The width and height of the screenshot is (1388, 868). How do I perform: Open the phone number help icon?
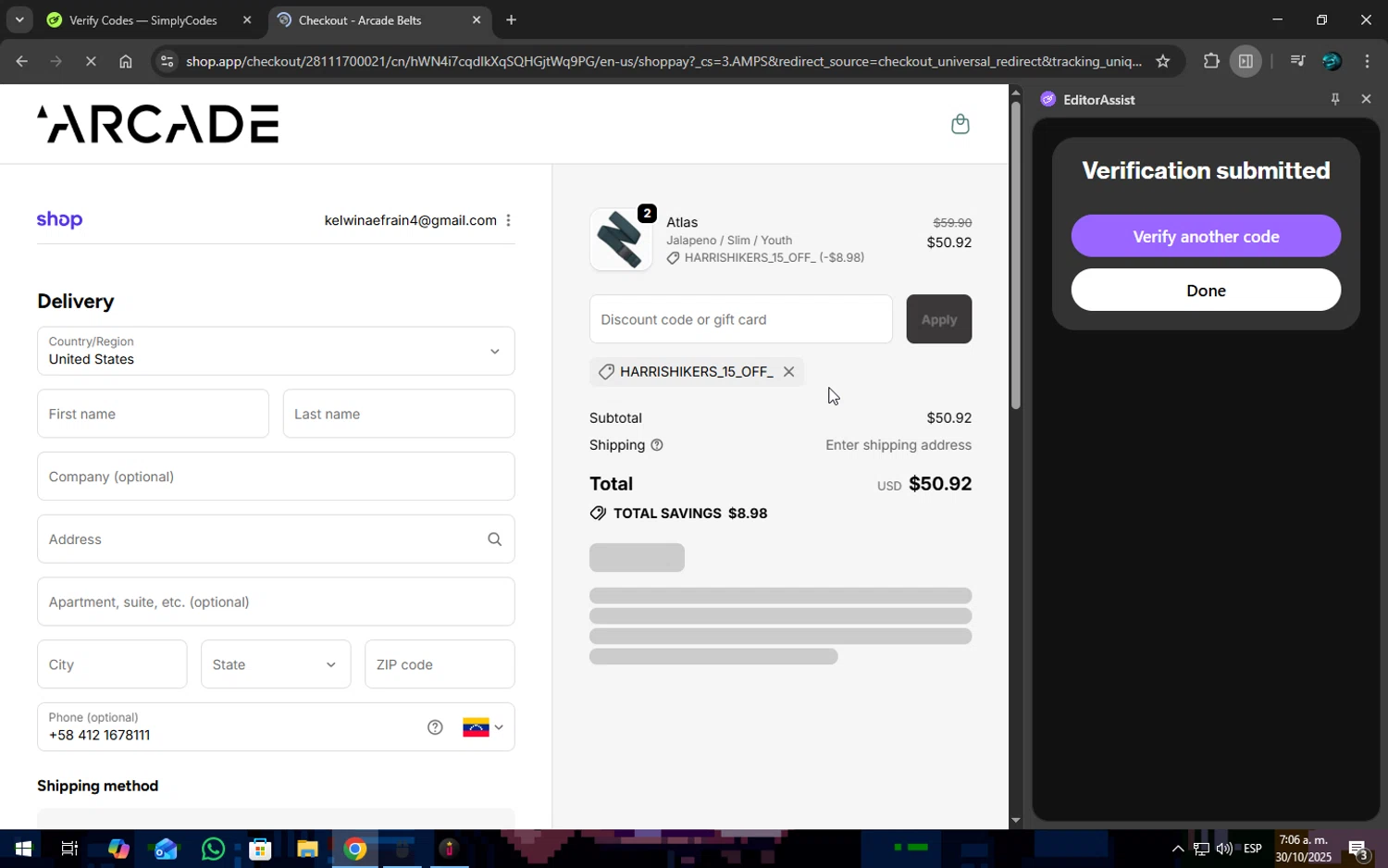(x=435, y=727)
